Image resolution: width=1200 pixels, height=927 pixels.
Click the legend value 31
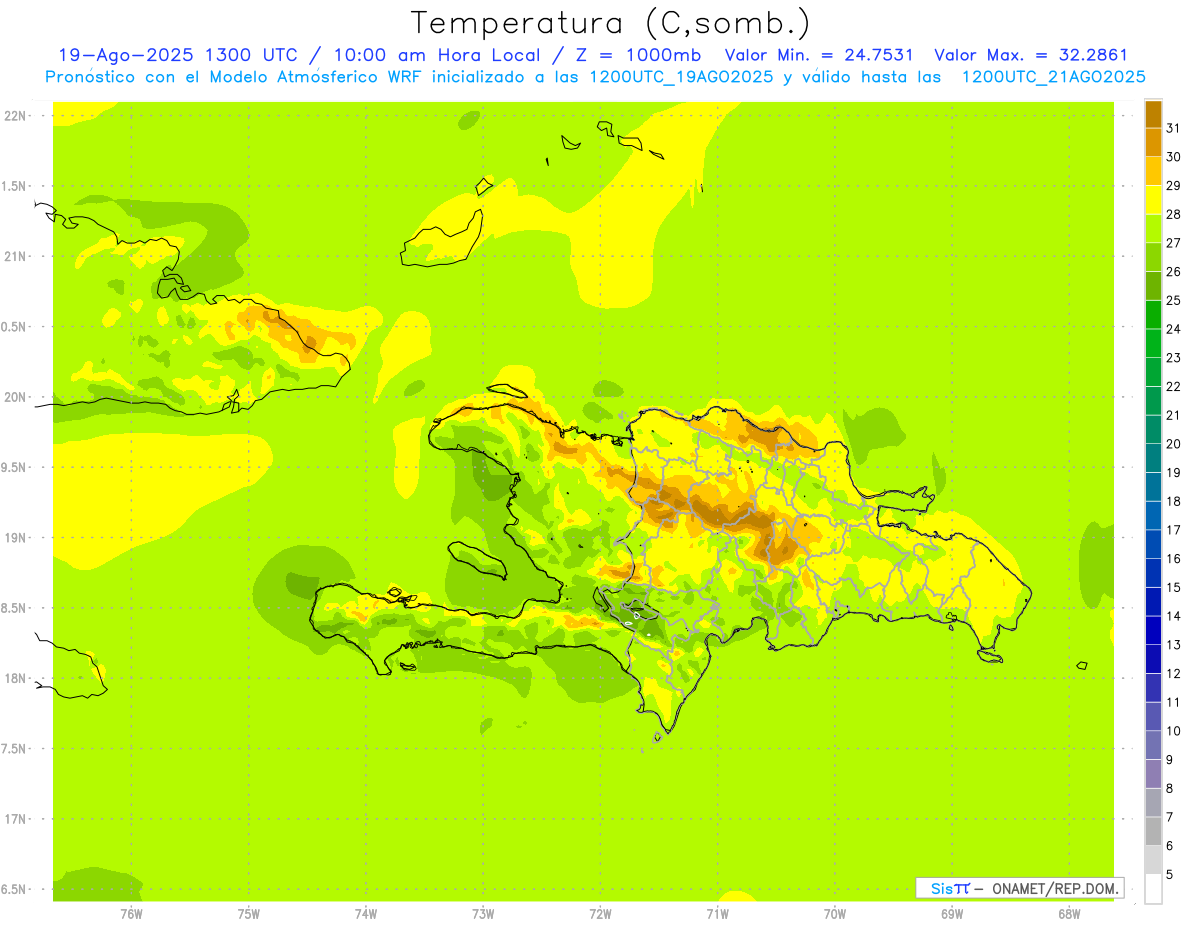click(x=1174, y=128)
